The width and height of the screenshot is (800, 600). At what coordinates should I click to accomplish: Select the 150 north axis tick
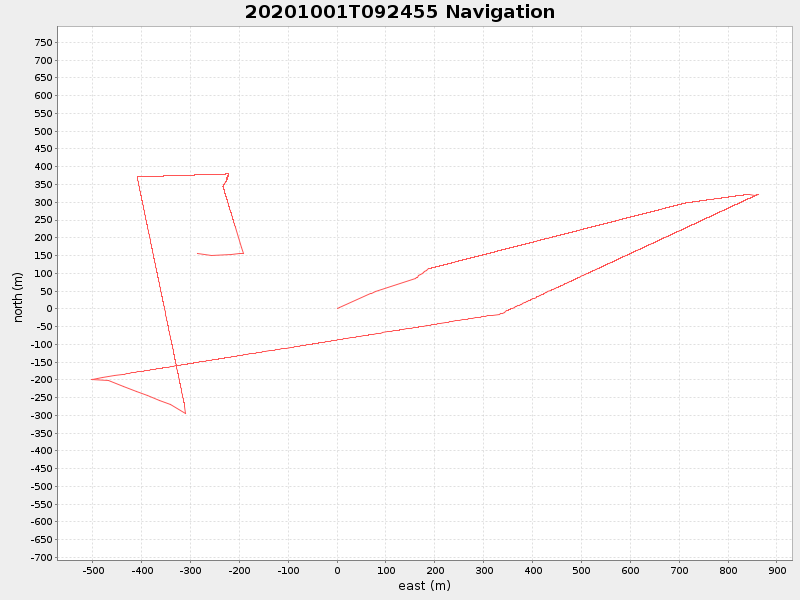[43, 255]
